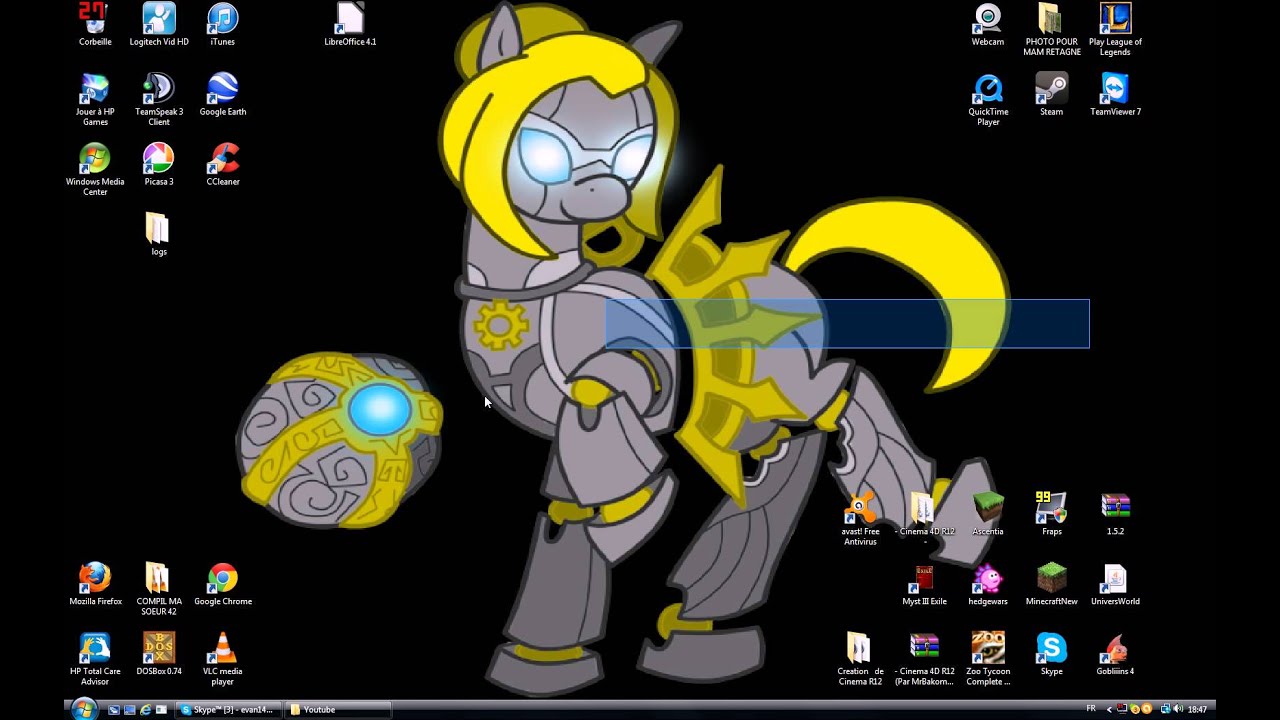Open QuickTime Player shortcut
Screen dimensions: 1280x720
coord(987,100)
